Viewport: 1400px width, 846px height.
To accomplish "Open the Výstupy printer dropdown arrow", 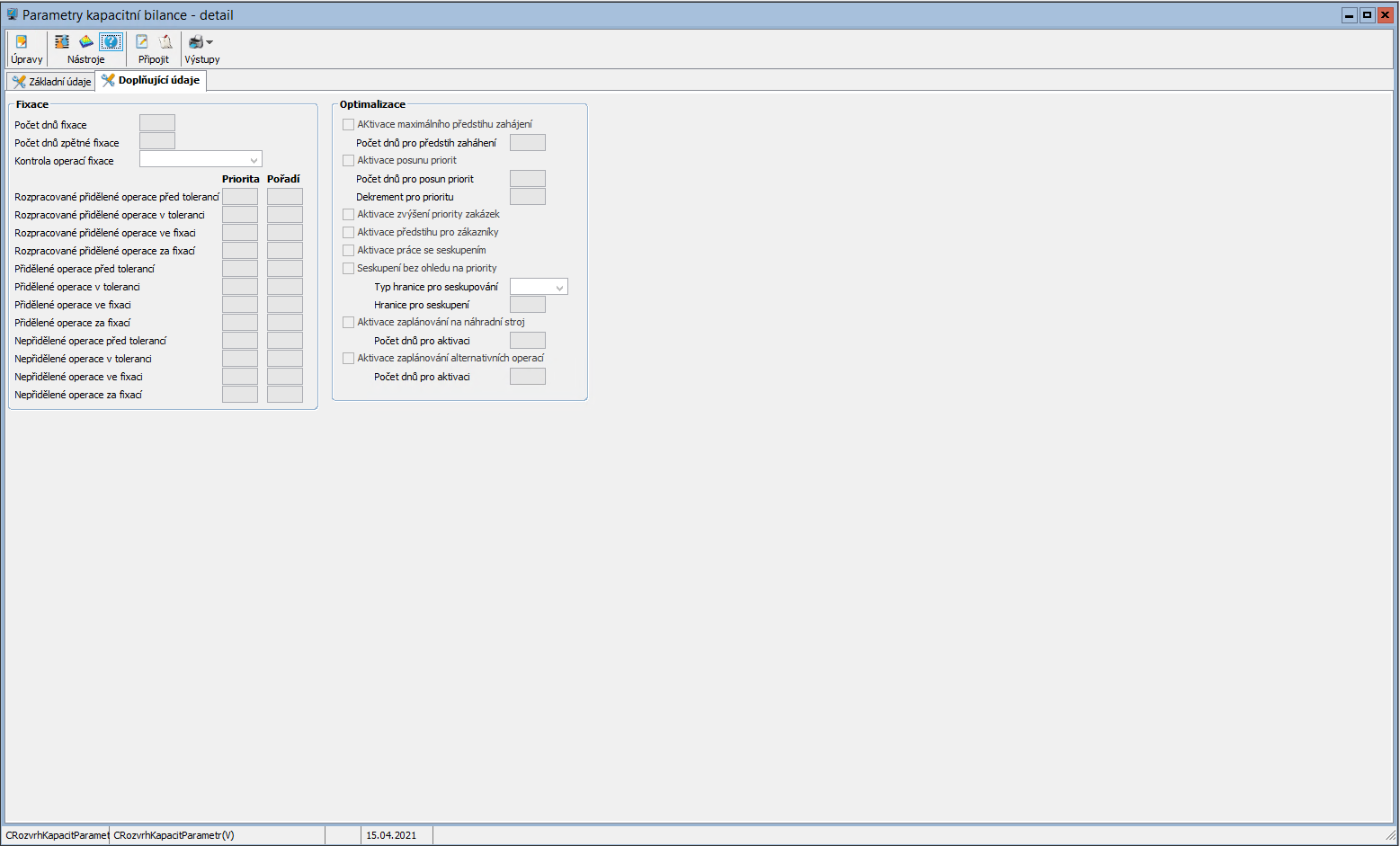I will pos(210,42).
